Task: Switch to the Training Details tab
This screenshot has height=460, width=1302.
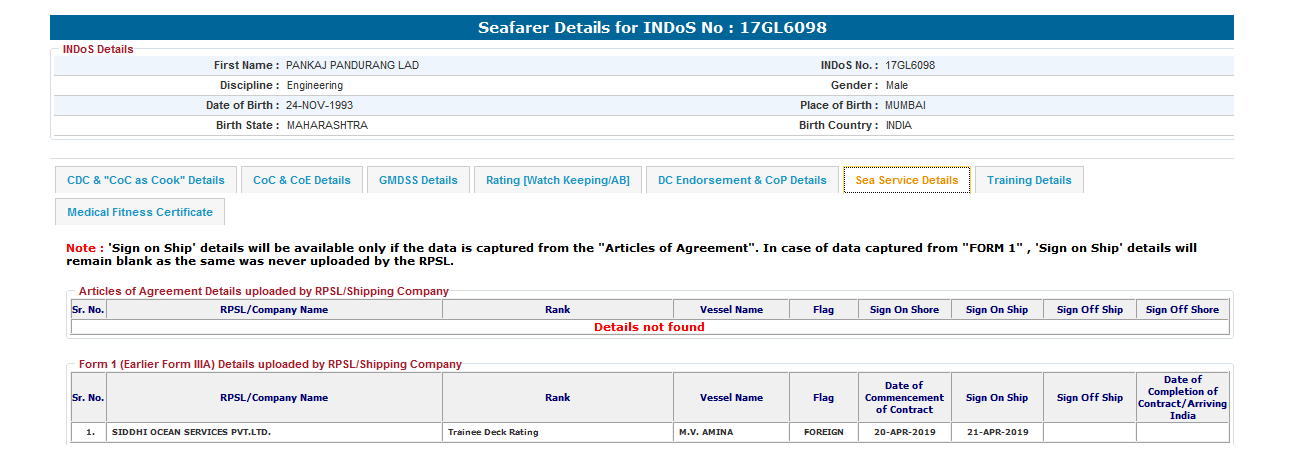Action: pos(1028,180)
